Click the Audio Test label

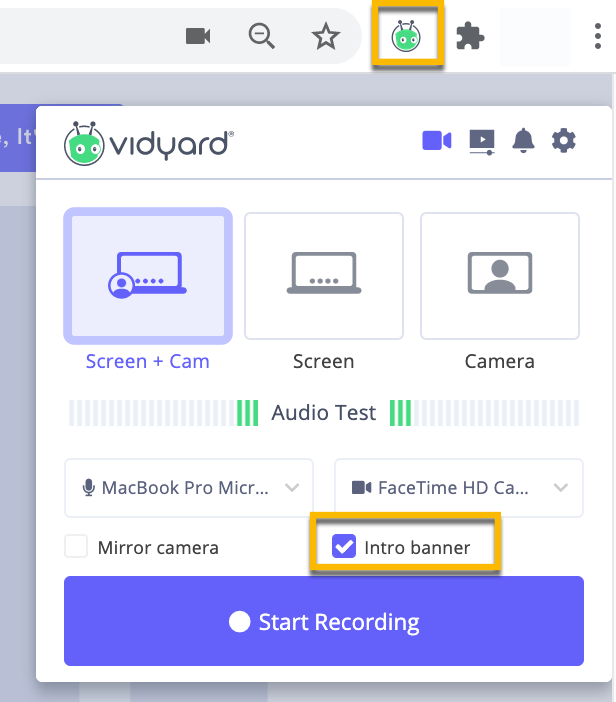point(324,413)
